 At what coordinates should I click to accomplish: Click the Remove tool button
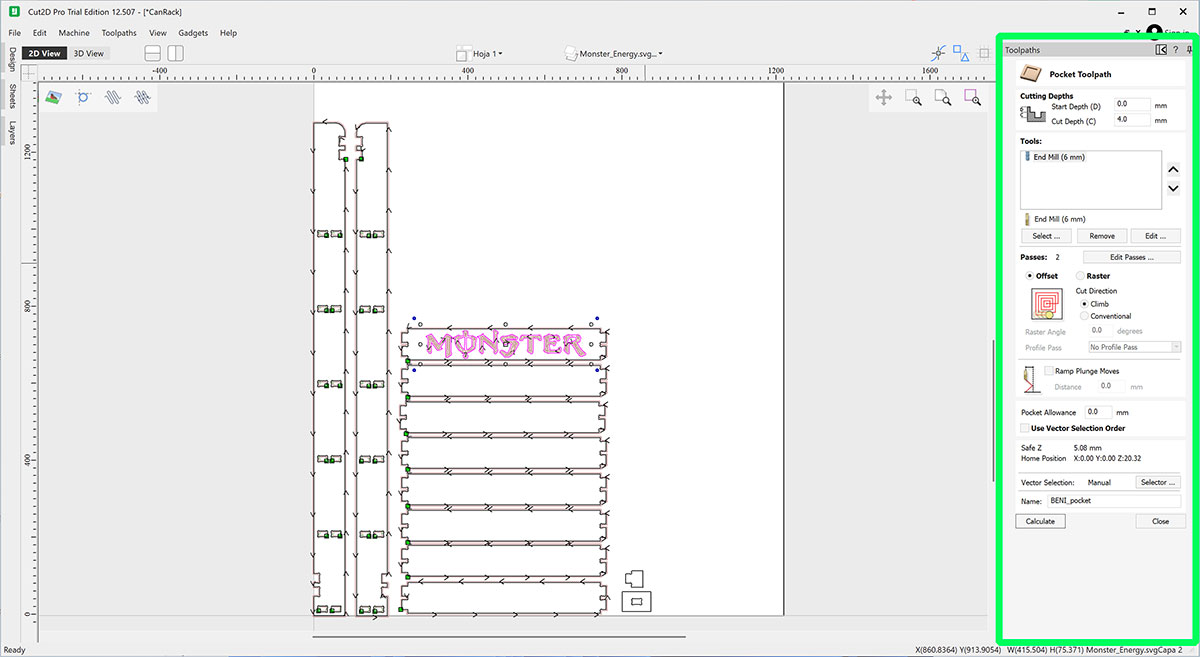pos(1102,236)
